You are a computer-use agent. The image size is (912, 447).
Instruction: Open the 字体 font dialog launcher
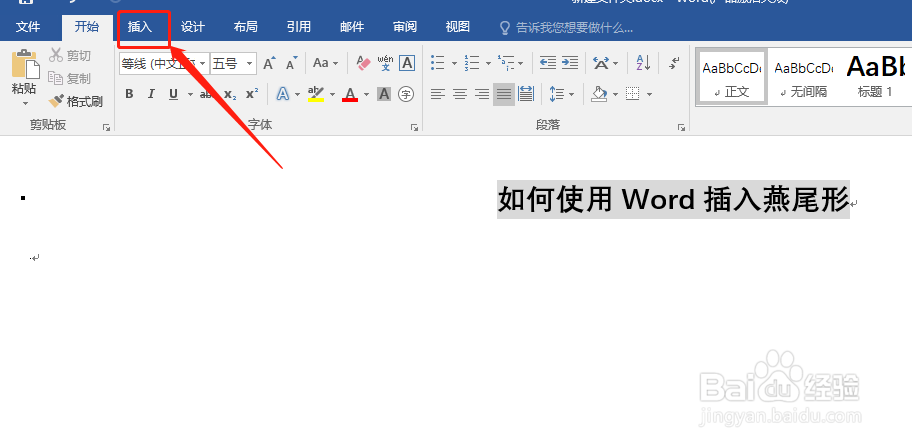pos(414,127)
